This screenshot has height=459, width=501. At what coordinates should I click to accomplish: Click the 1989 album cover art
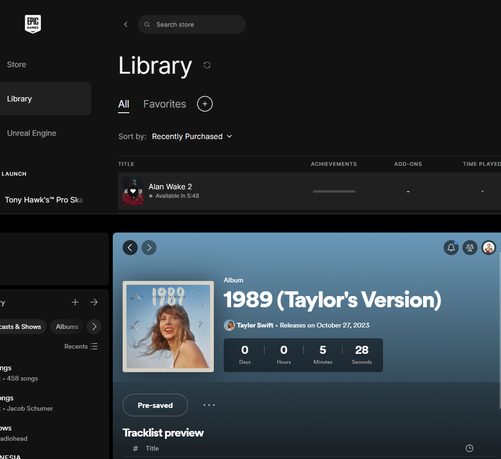168,326
